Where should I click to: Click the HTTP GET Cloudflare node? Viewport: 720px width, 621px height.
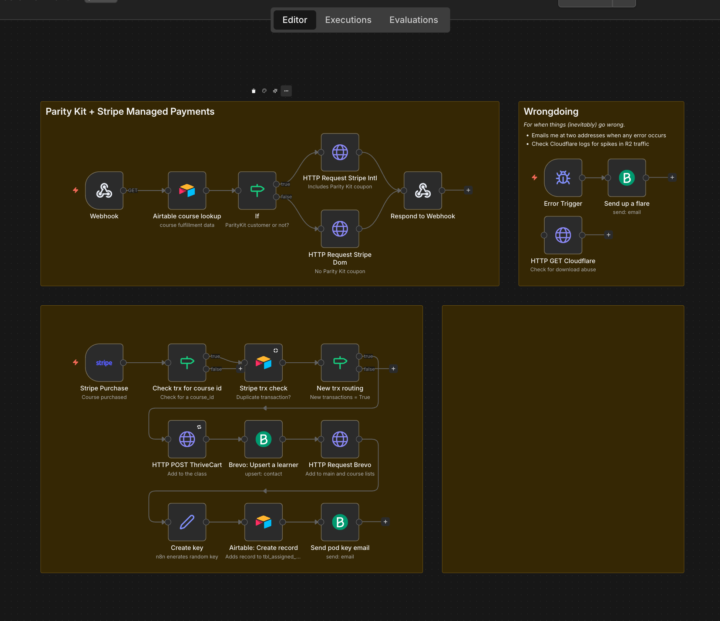click(563, 235)
